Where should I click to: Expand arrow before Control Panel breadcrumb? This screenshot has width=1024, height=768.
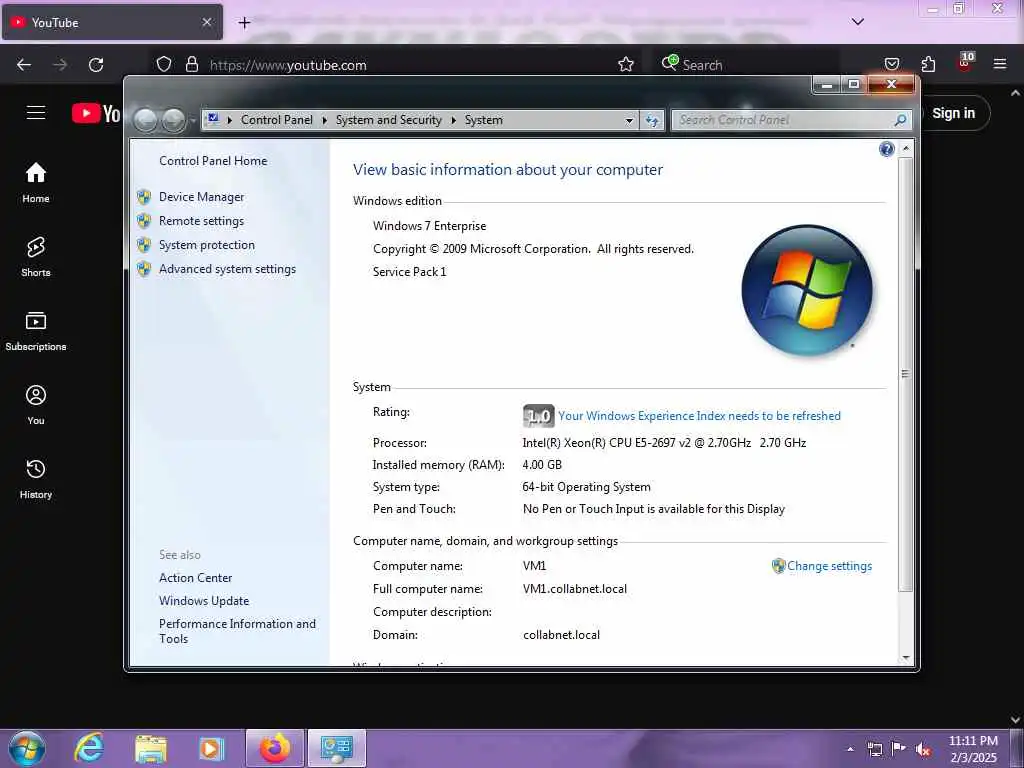coord(230,120)
